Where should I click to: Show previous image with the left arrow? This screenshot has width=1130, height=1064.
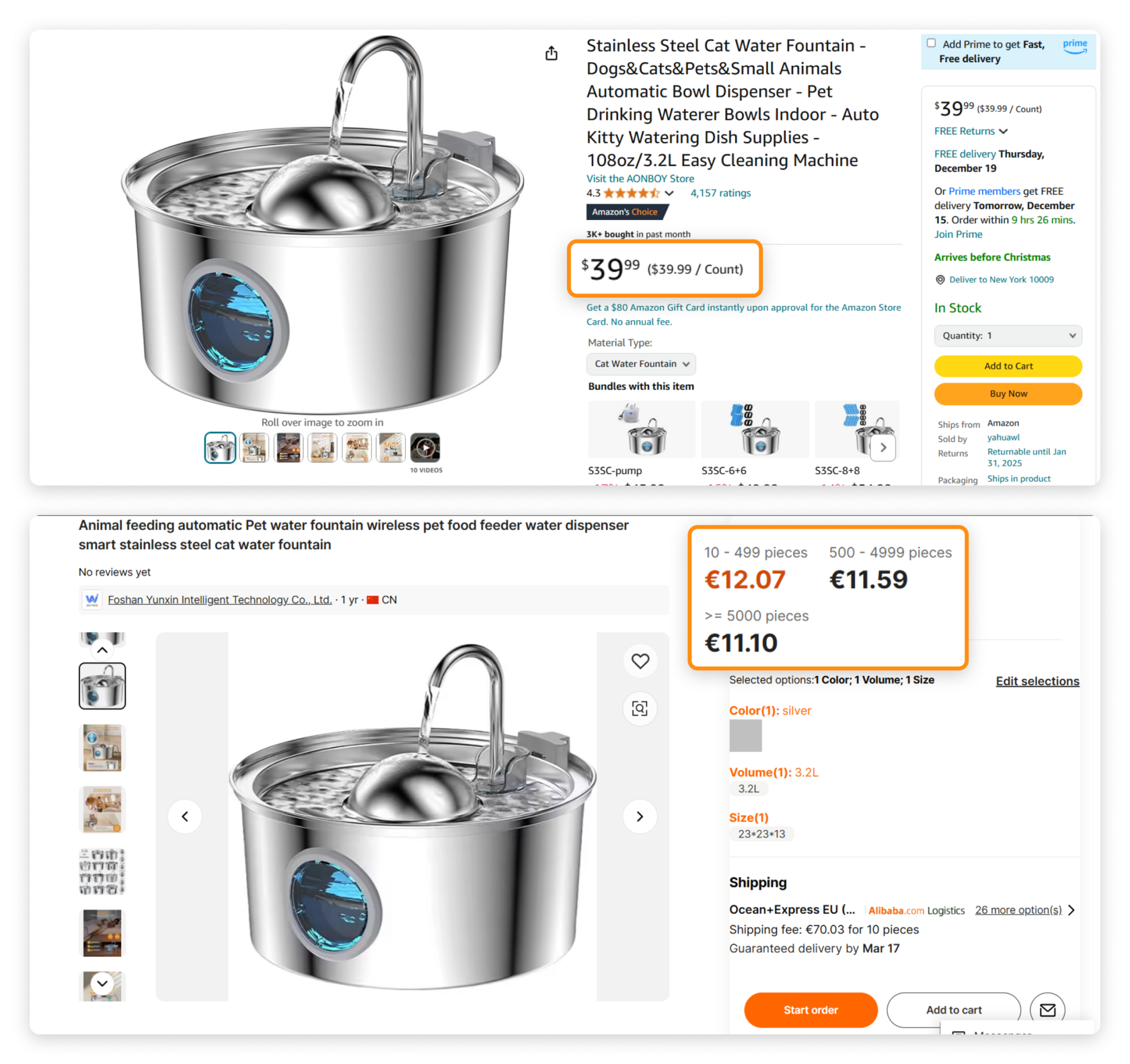184,816
